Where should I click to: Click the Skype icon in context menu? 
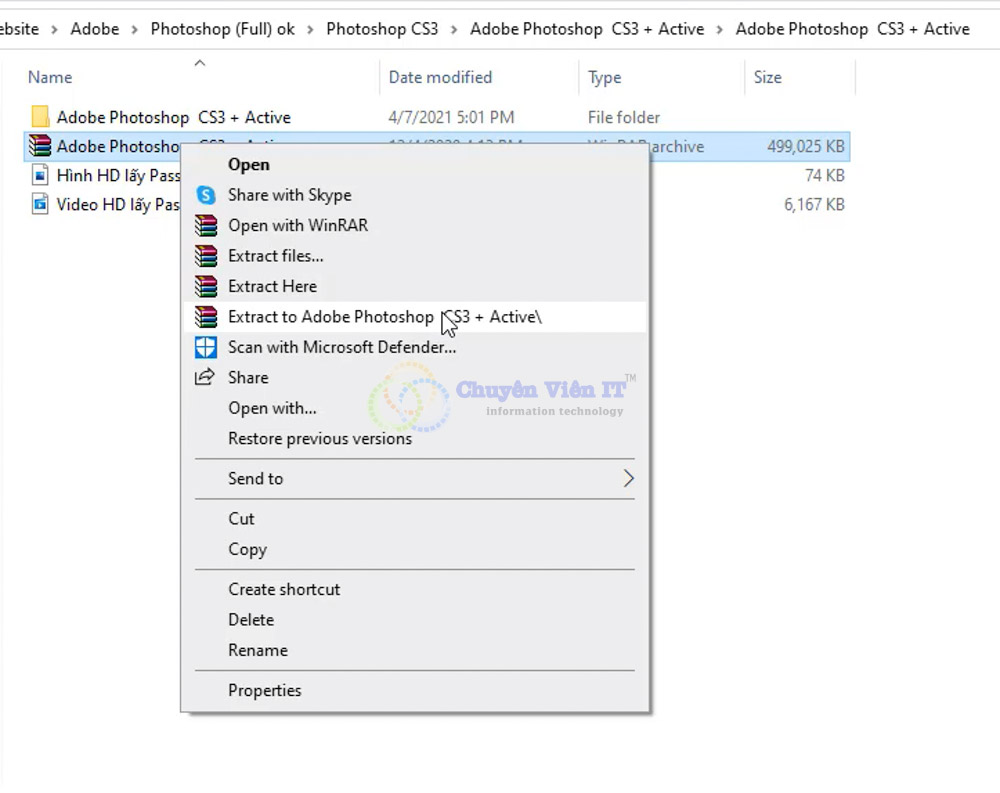(x=205, y=195)
